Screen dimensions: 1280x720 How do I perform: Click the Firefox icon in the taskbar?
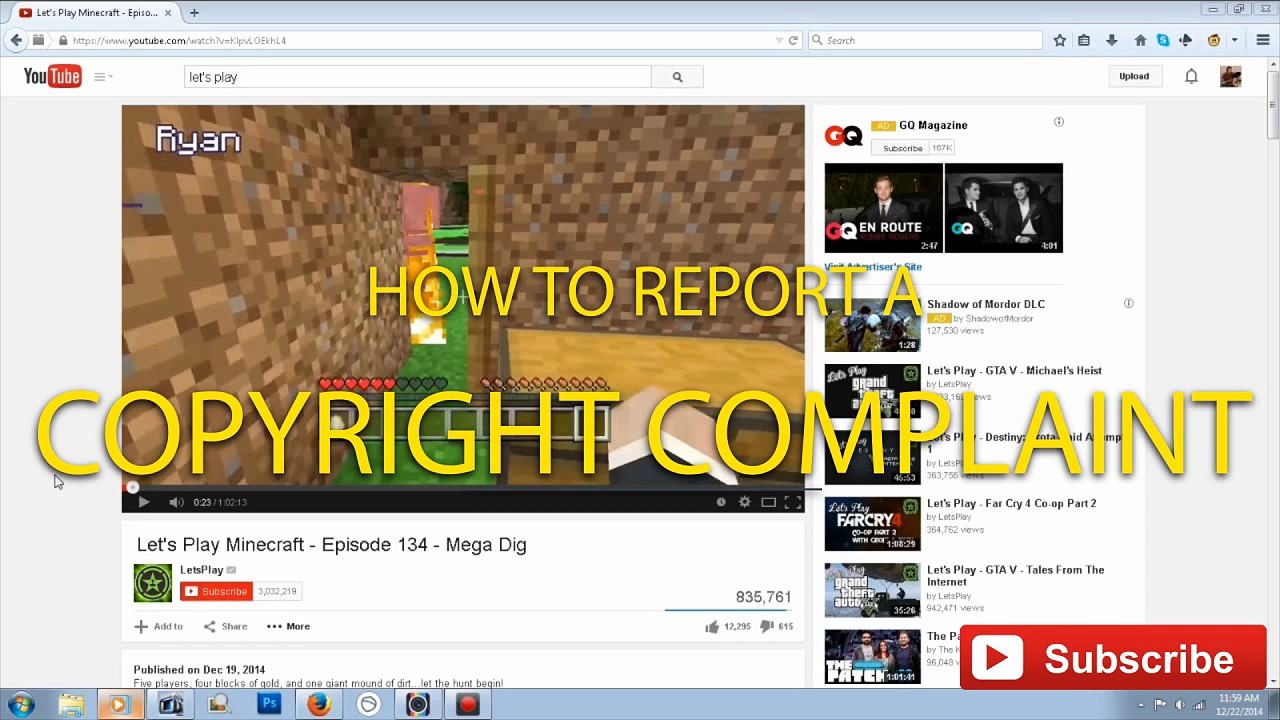[x=319, y=704]
